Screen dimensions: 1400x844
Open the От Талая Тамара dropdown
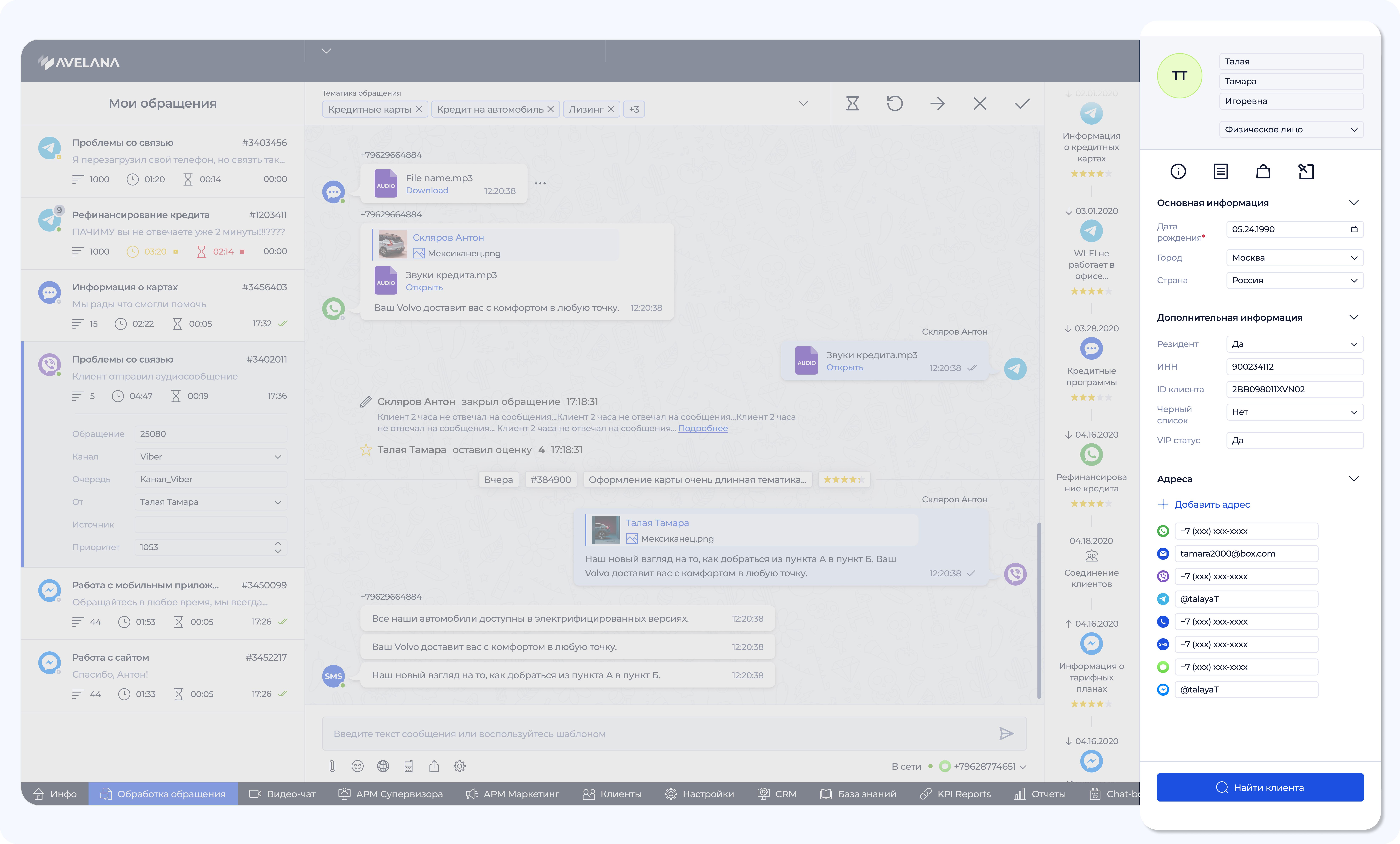(211, 502)
